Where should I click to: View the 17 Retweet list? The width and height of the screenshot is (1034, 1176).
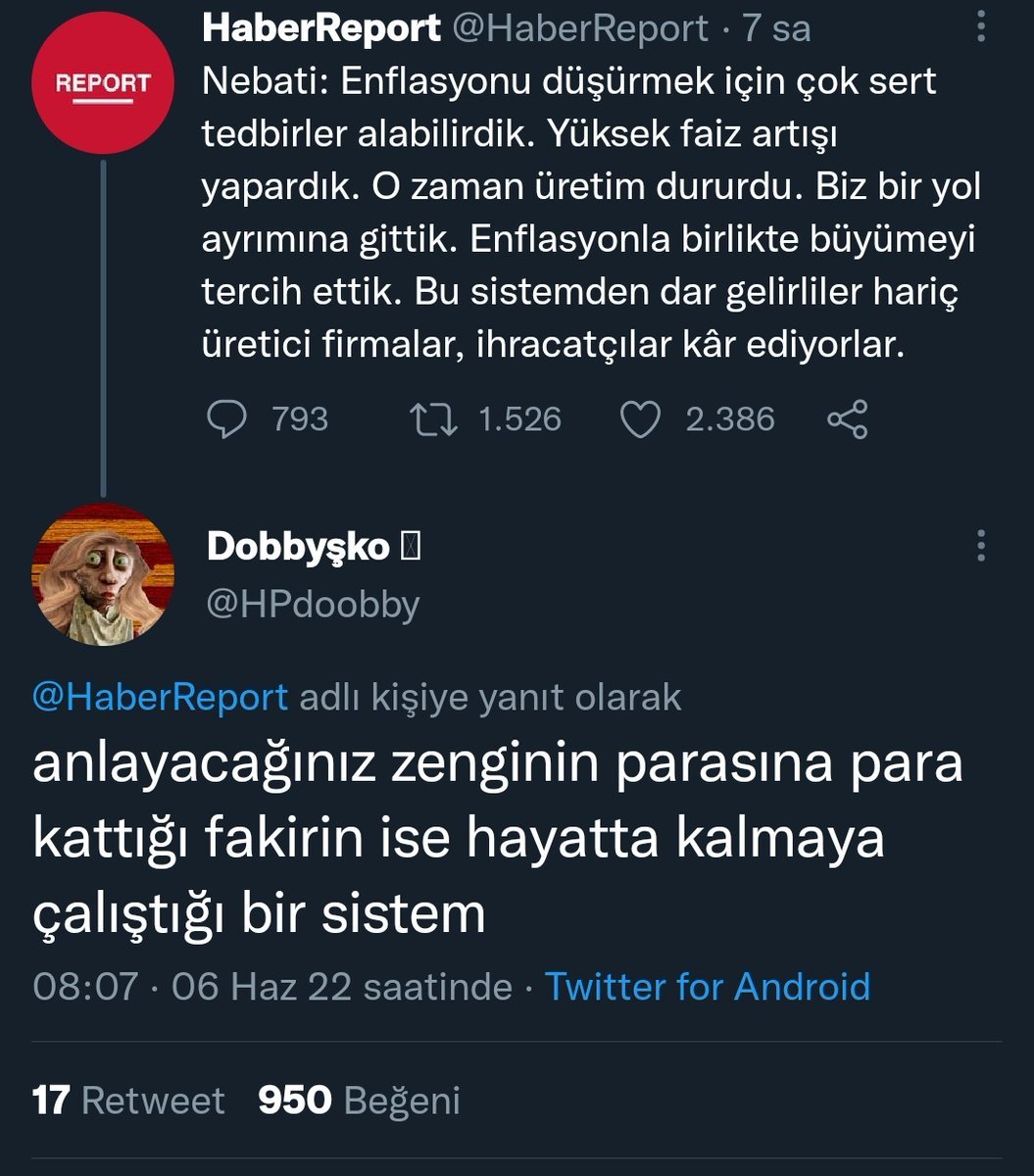(128, 1101)
